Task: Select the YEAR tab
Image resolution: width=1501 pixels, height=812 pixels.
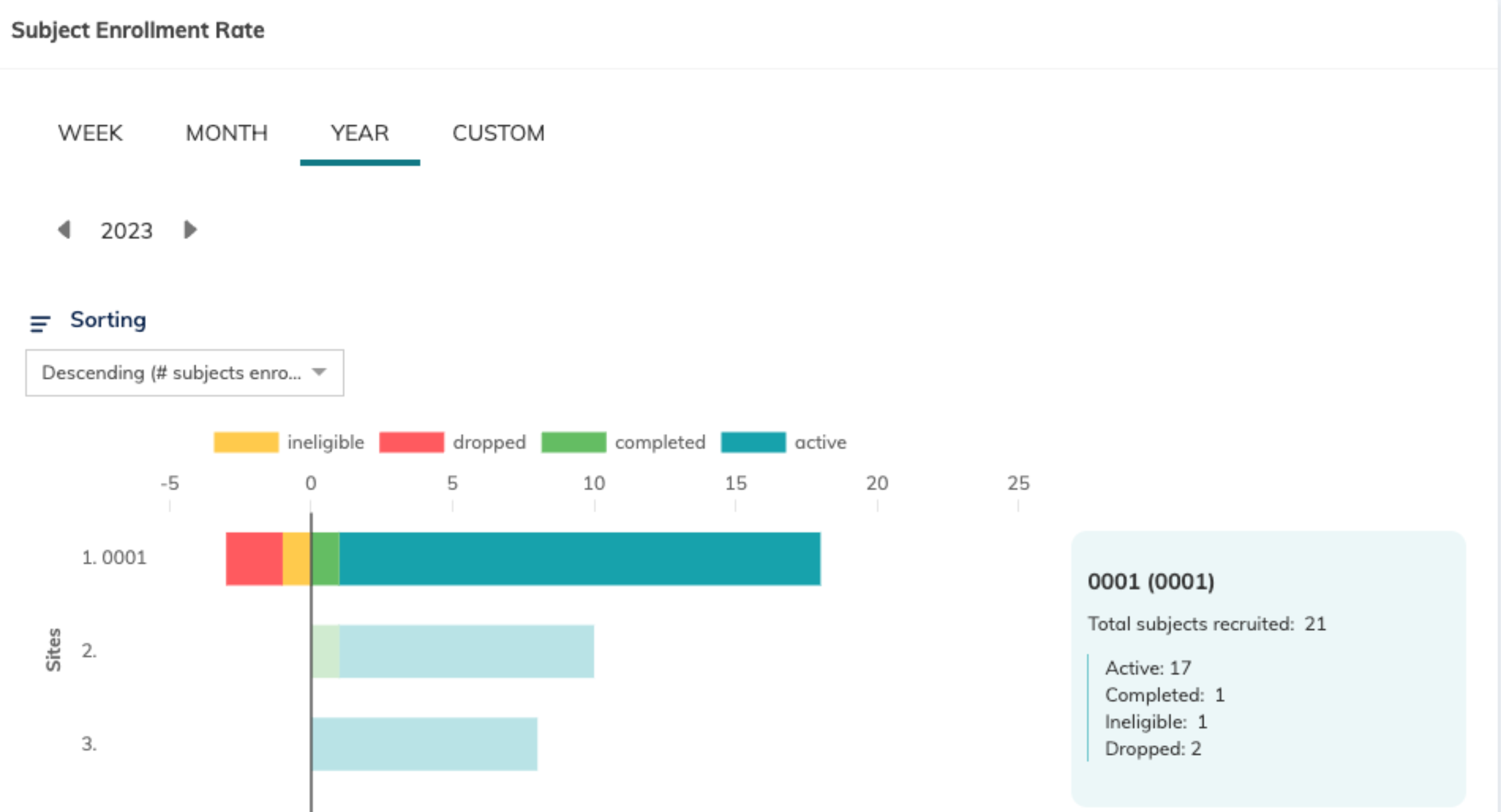Action: click(x=359, y=134)
